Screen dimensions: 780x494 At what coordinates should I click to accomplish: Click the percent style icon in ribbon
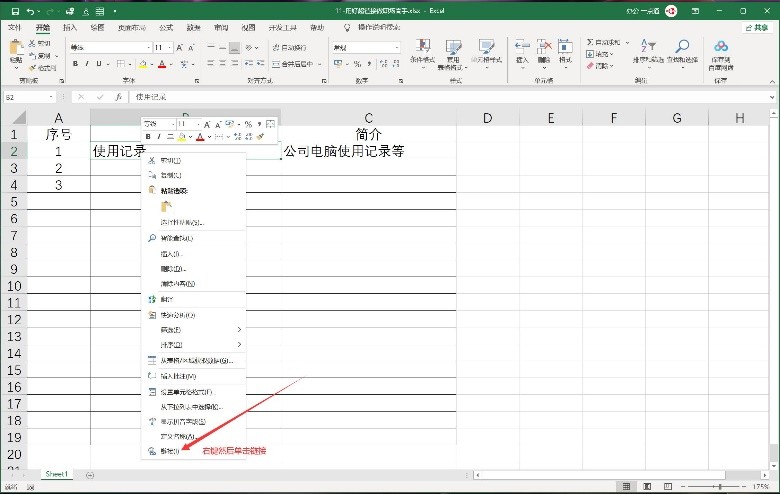pos(357,64)
